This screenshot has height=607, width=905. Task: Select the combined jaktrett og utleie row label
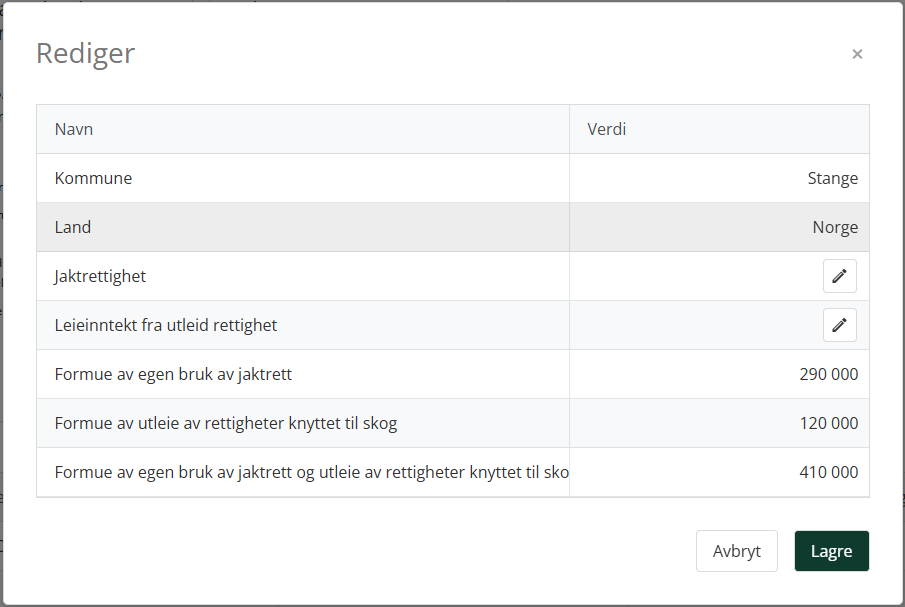coord(312,473)
